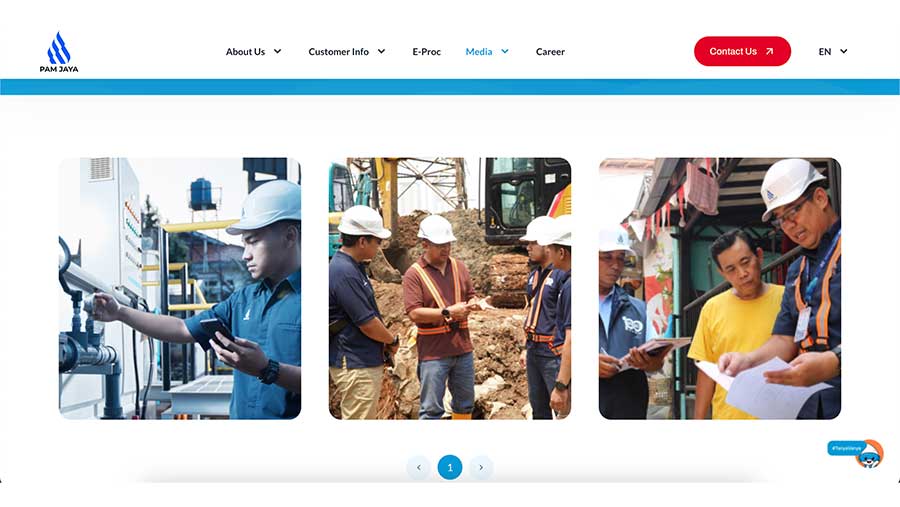This screenshot has height=507, width=900.
Task: Open the technician with phone photo
Action: click(x=180, y=288)
